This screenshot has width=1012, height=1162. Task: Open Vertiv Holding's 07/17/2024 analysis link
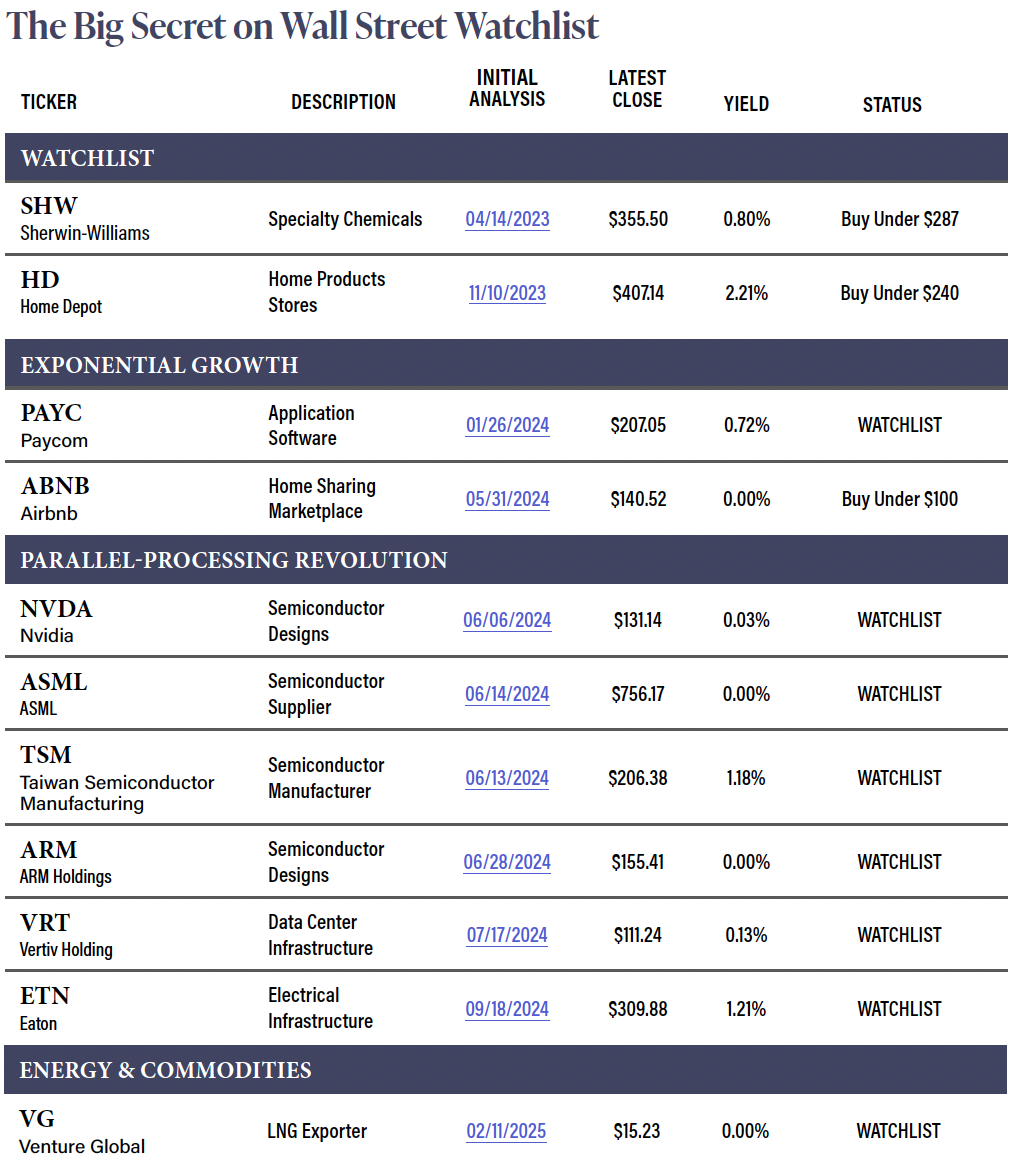[507, 935]
